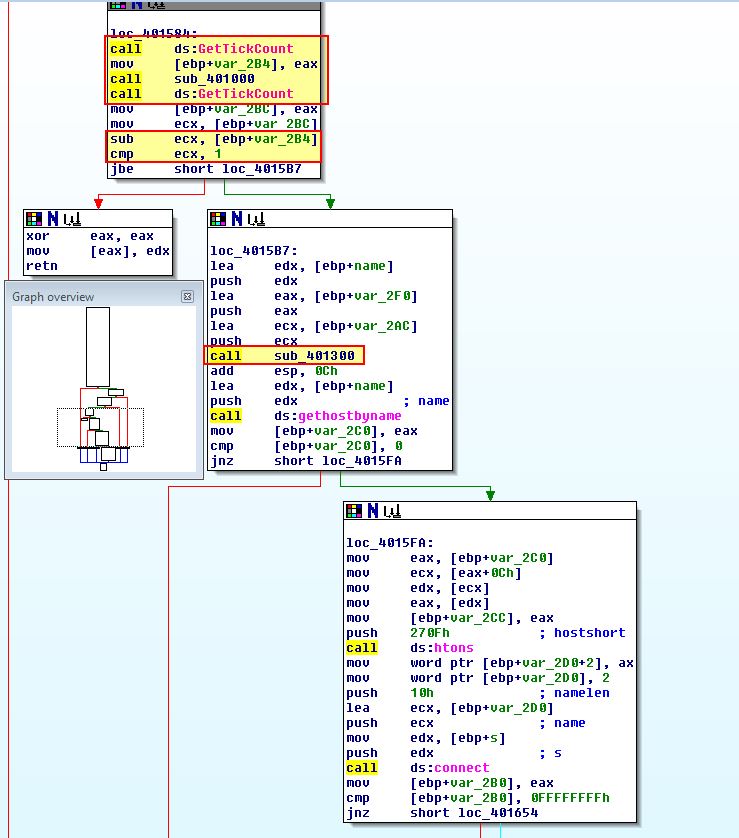Screen dimensions: 739x838
Task: Click the N rename icon on loc_4015FA node
Action: pos(373,511)
